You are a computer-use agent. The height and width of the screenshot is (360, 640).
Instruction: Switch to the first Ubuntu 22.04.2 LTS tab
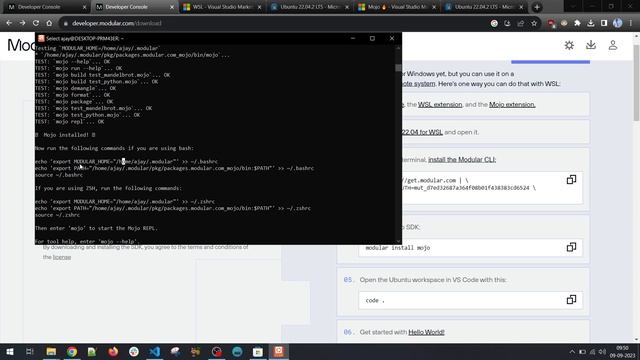(x=309, y=7)
